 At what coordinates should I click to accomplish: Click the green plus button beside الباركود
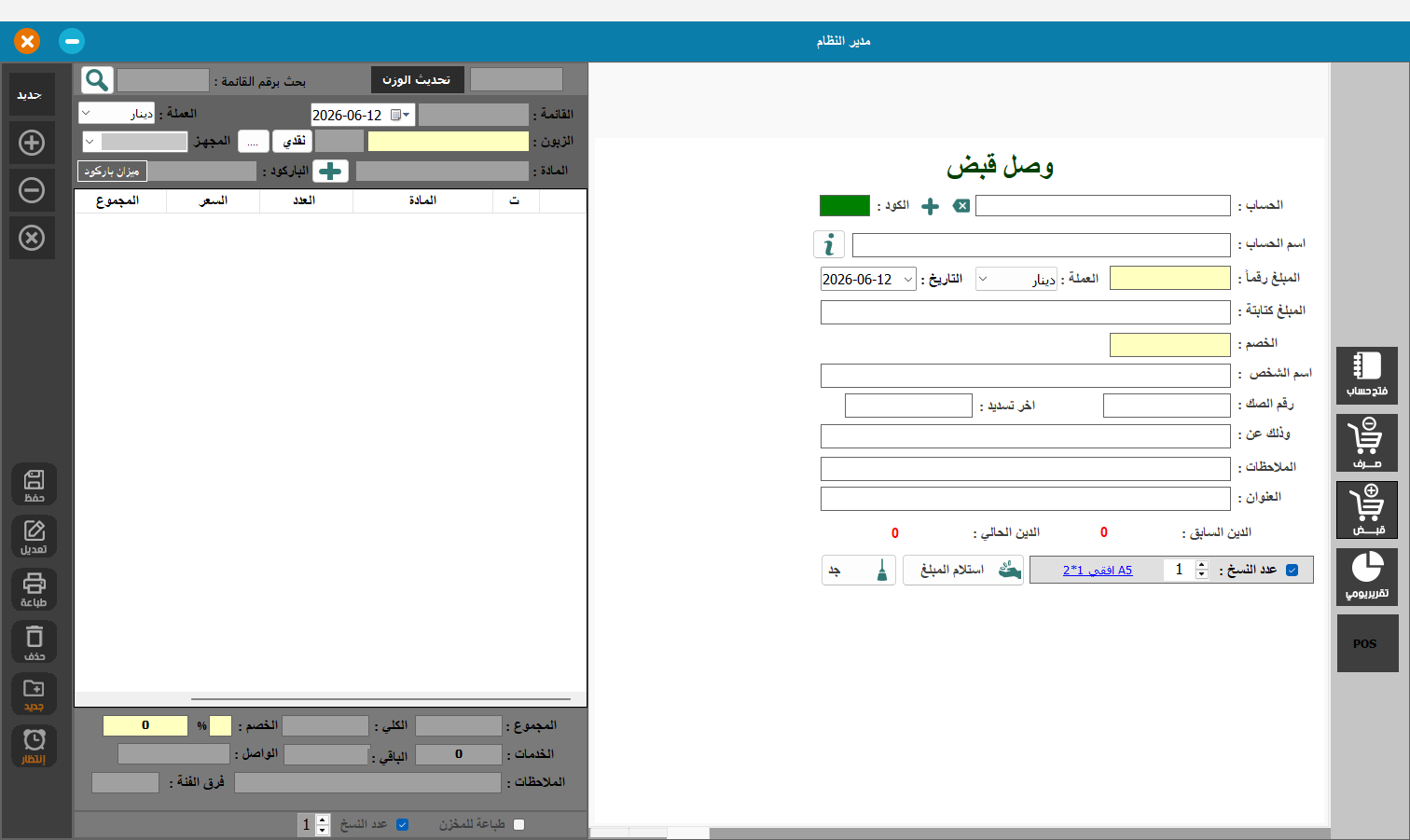[x=330, y=172]
